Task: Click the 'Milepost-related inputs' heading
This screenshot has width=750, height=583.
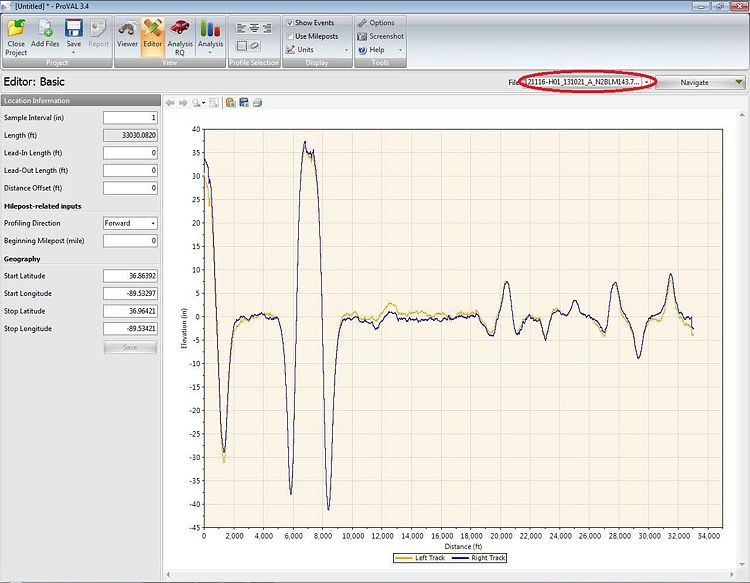Action: pos(43,206)
